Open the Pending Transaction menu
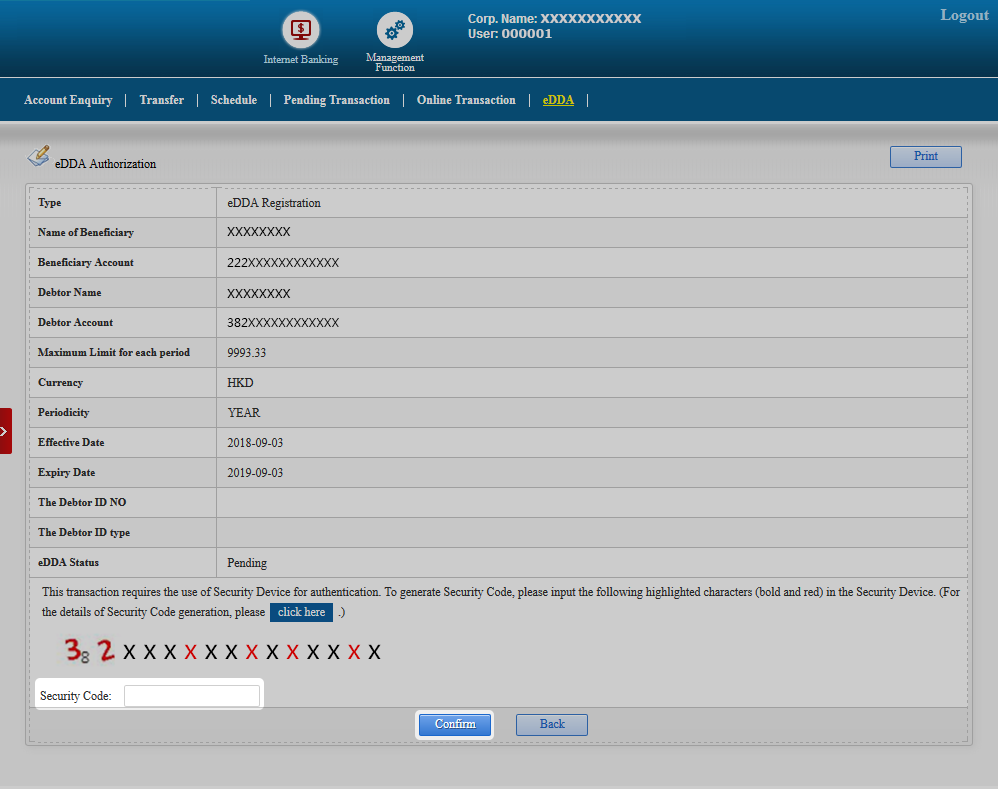Screen dimensions: 998x789 pos(336,100)
